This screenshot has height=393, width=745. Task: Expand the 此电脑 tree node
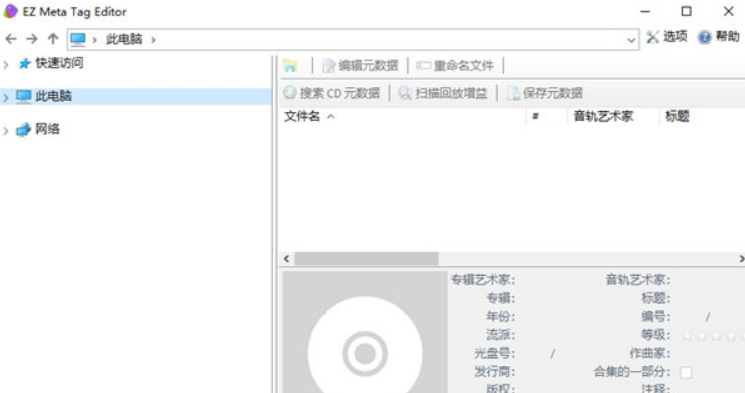coord(6,97)
